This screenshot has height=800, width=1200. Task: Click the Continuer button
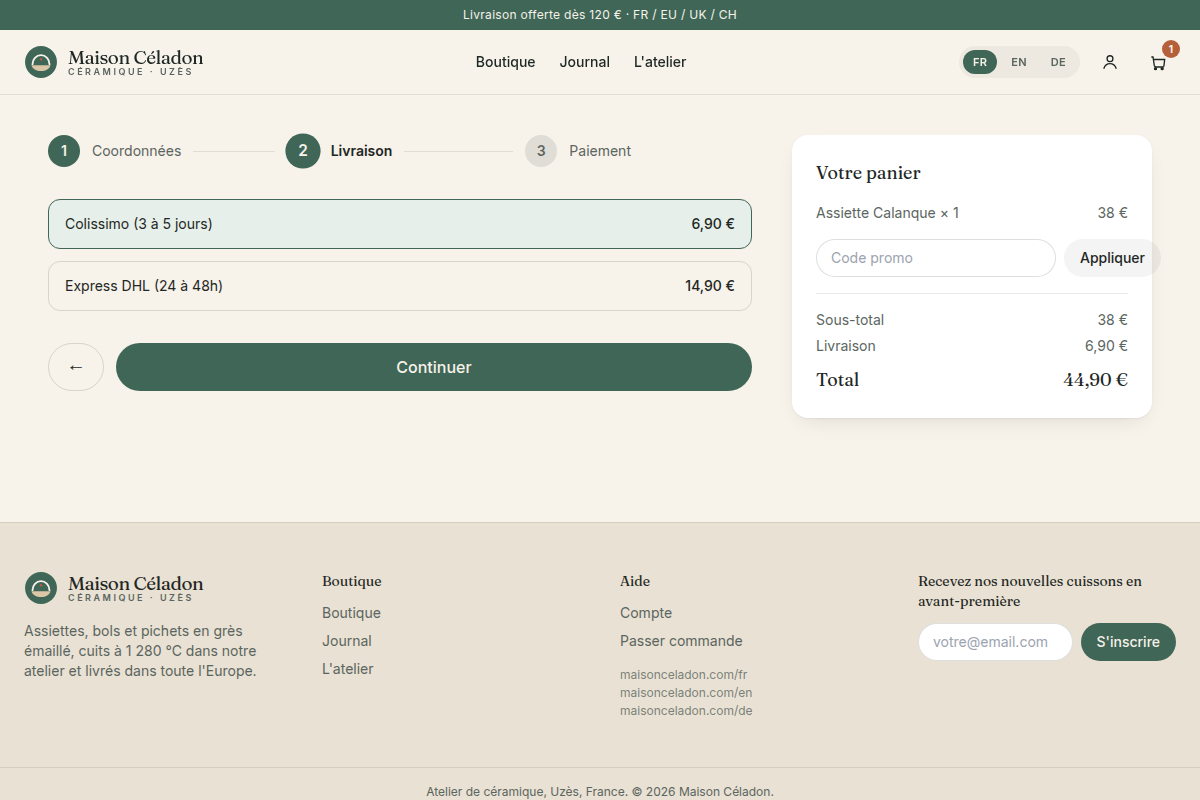point(434,367)
